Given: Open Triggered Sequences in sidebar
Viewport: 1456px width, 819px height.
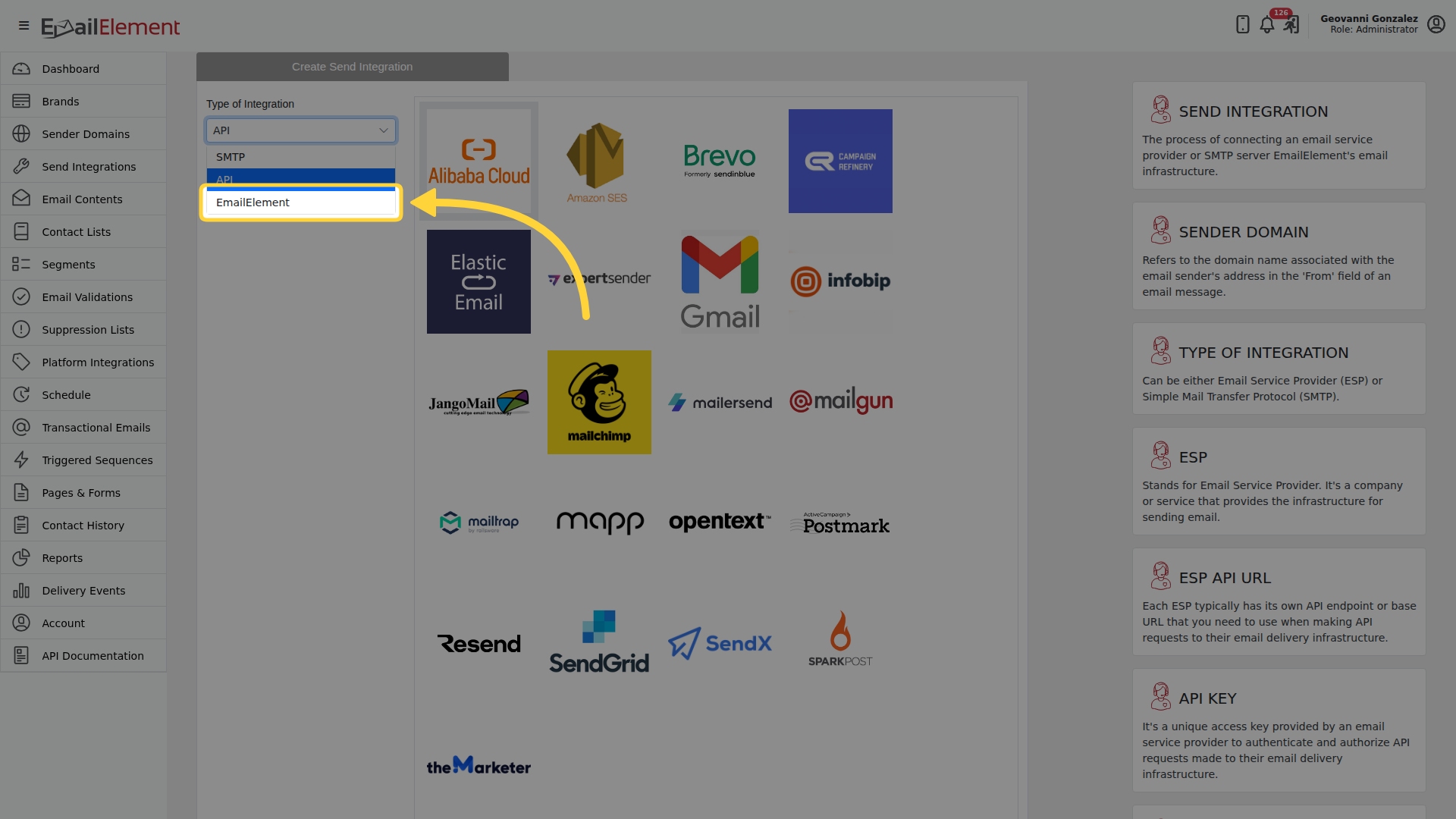Looking at the screenshot, I should pyautogui.click(x=83, y=460).
